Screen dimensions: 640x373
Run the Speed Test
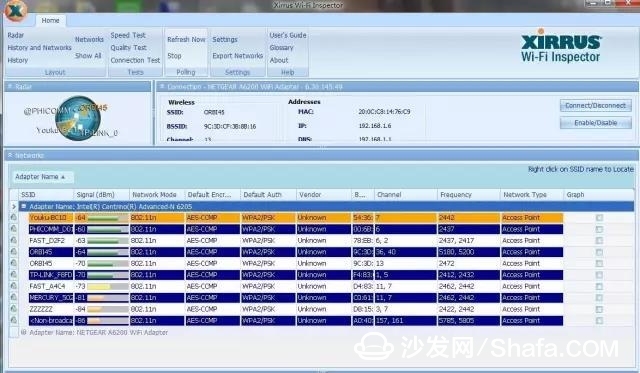click(x=128, y=35)
